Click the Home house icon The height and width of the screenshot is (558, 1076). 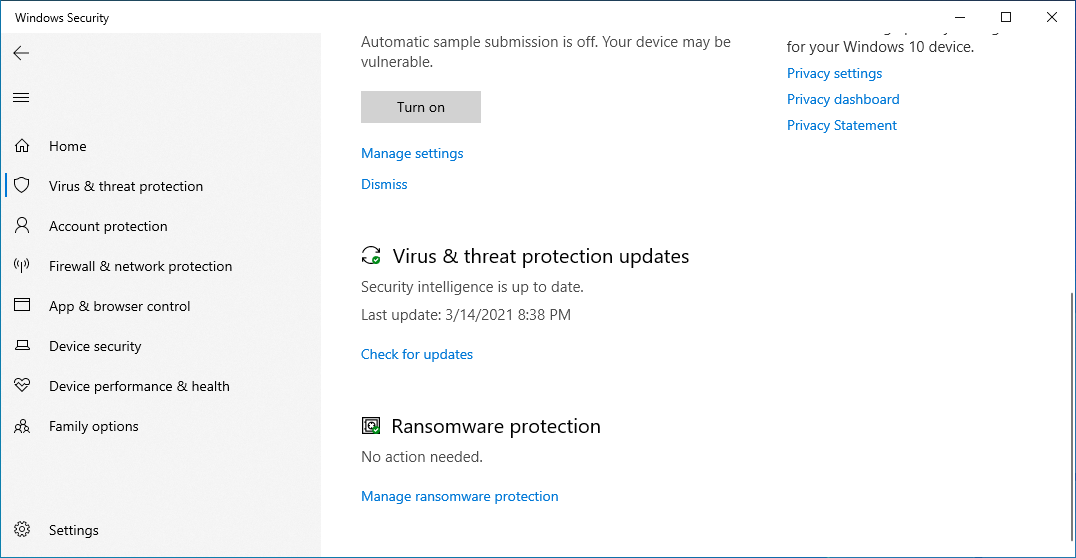22,146
